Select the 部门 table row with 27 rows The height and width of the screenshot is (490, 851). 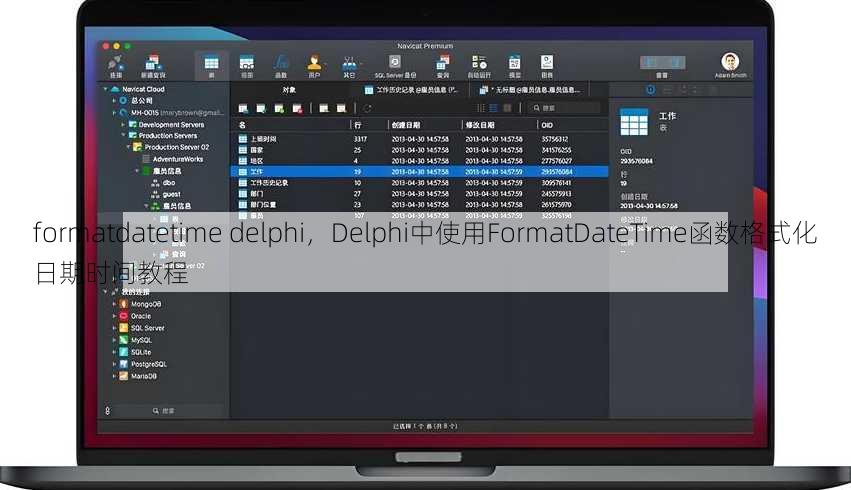(x=420, y=194)
